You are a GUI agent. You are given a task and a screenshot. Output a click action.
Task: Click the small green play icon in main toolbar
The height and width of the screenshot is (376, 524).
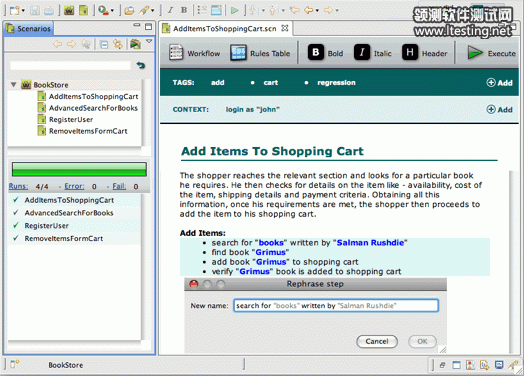point(235,10)
